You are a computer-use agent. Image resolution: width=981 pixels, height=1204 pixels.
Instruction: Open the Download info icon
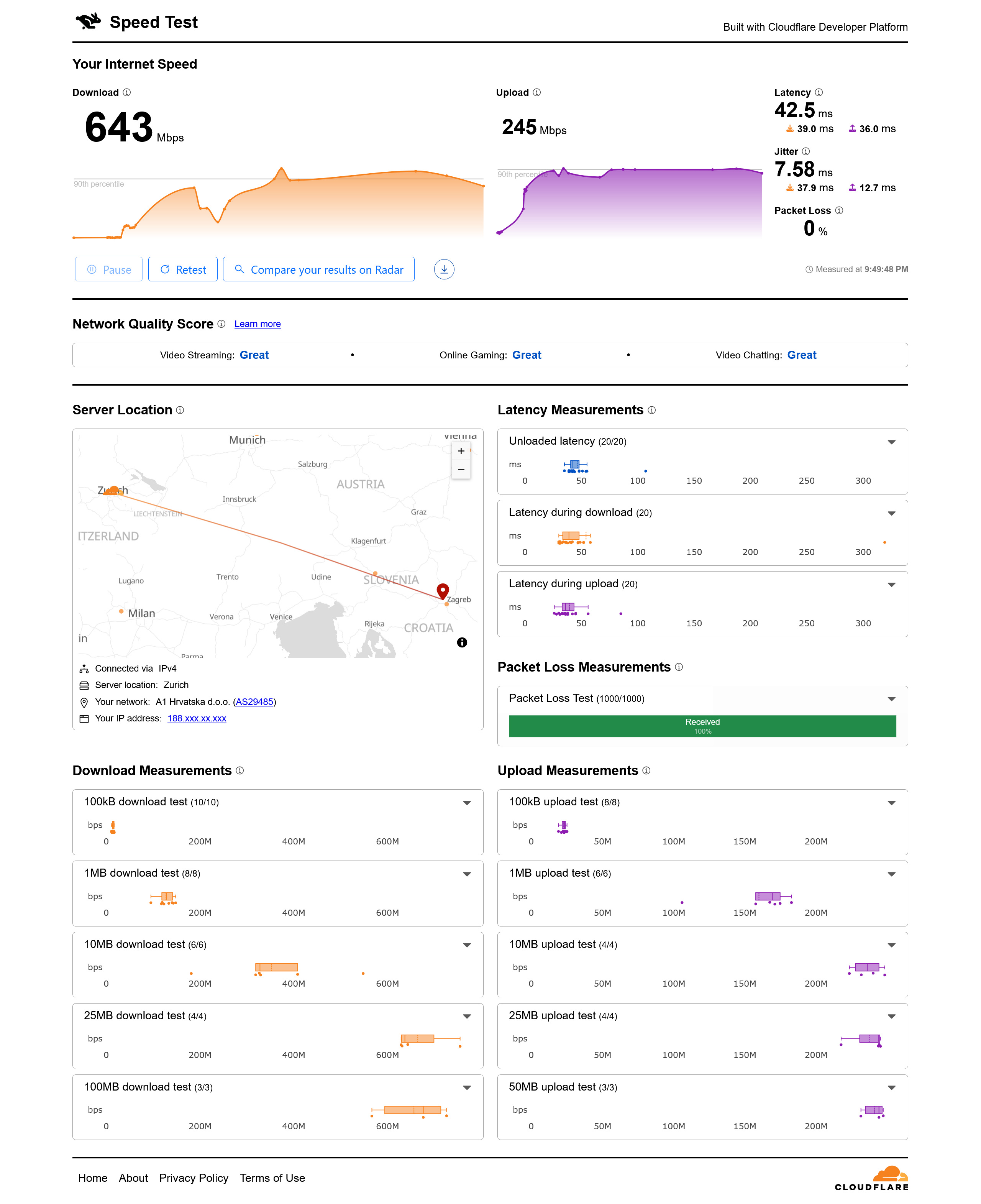click(126, 92)
